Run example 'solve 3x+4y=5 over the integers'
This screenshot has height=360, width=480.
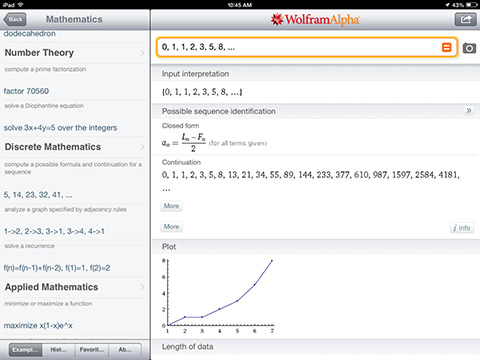click(60, 128)
